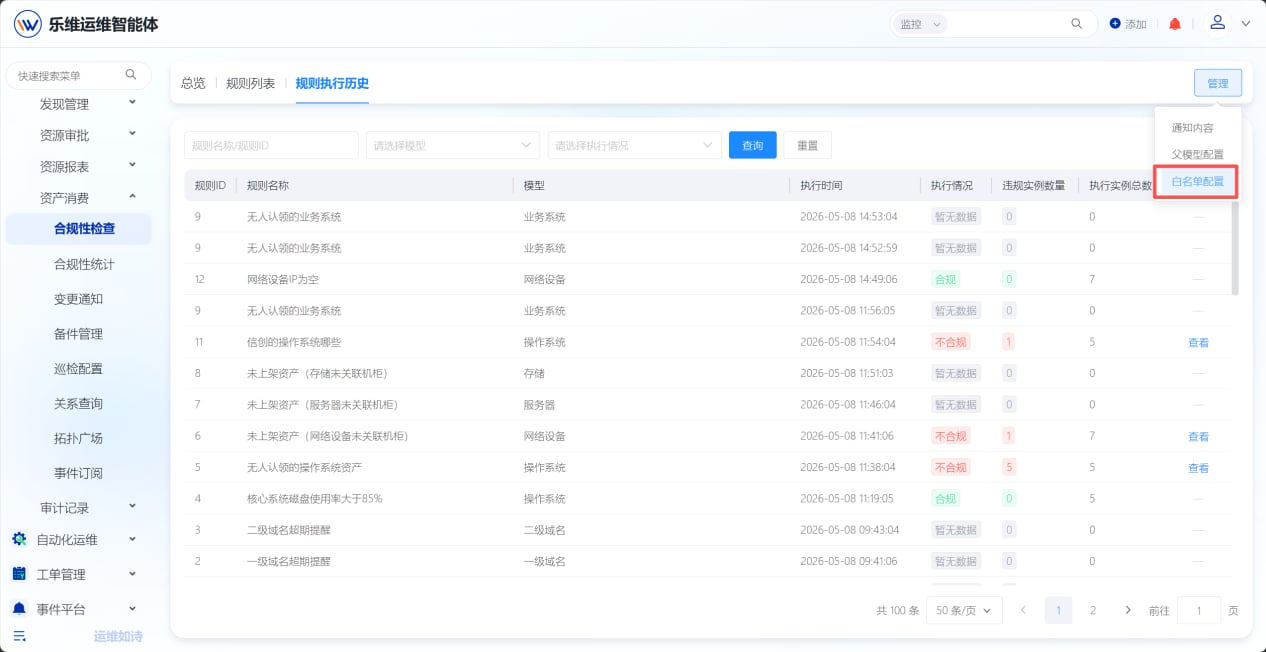Viewport: 1266px width, 652px height.
Task: Open 拓扑广场 in sidebar
Action: tap(78, 438)
